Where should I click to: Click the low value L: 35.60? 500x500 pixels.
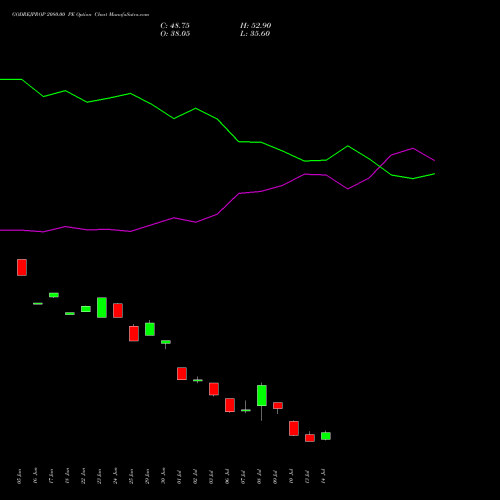coord(255,34)
